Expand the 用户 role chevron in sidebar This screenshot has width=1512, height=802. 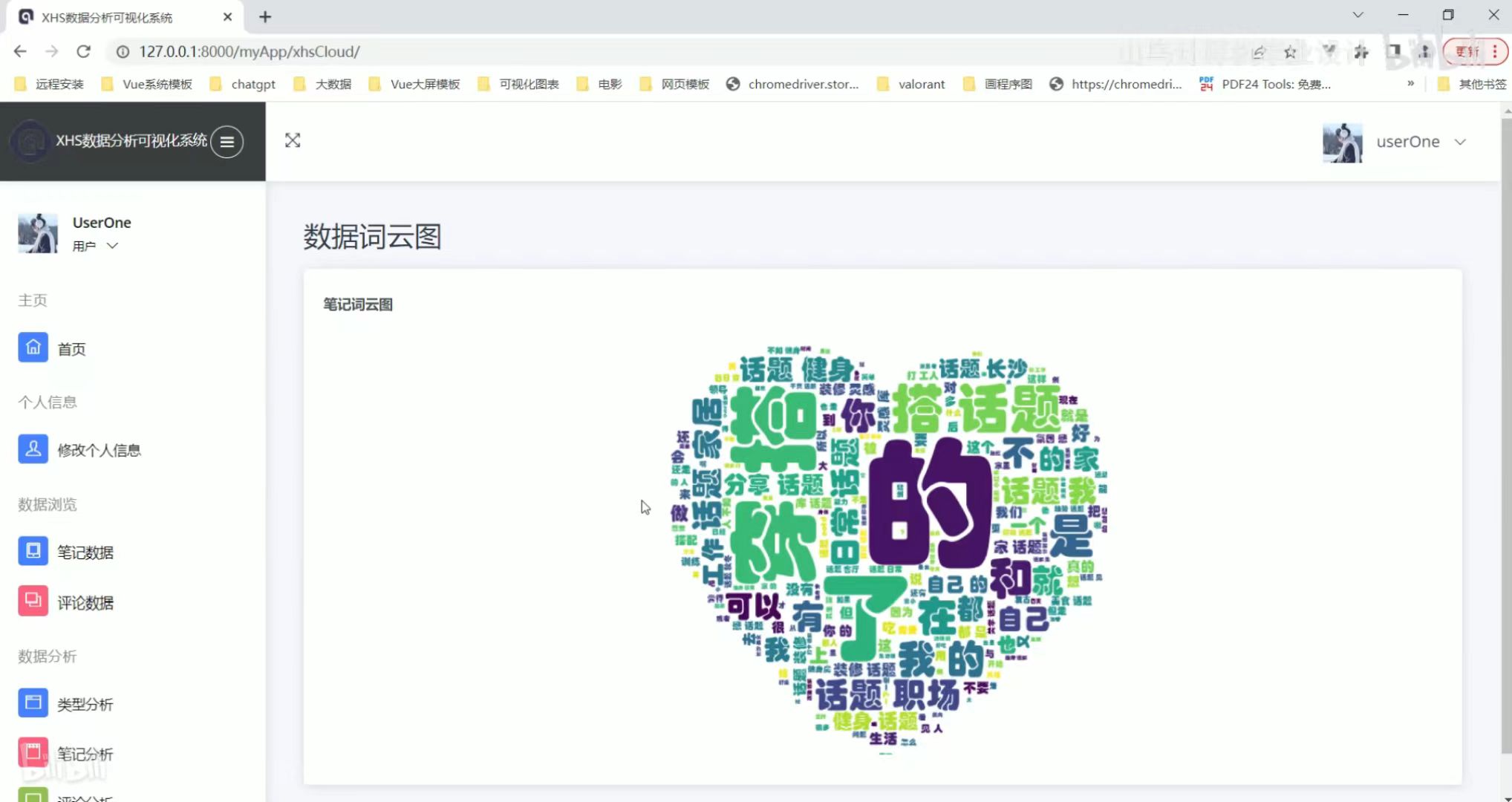pos(112,246)
